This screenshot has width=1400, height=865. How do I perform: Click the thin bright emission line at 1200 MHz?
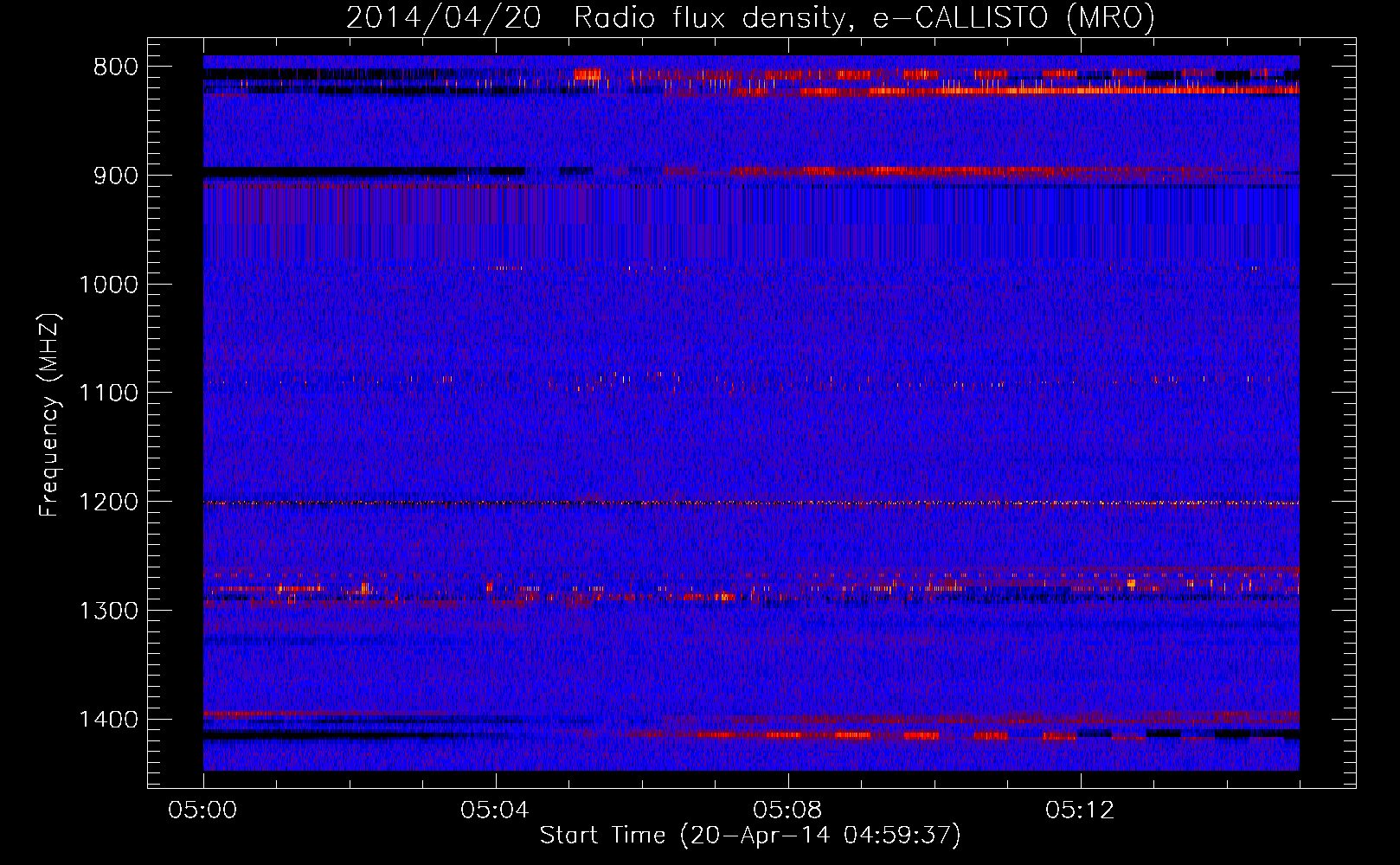(x=751, y=503)
